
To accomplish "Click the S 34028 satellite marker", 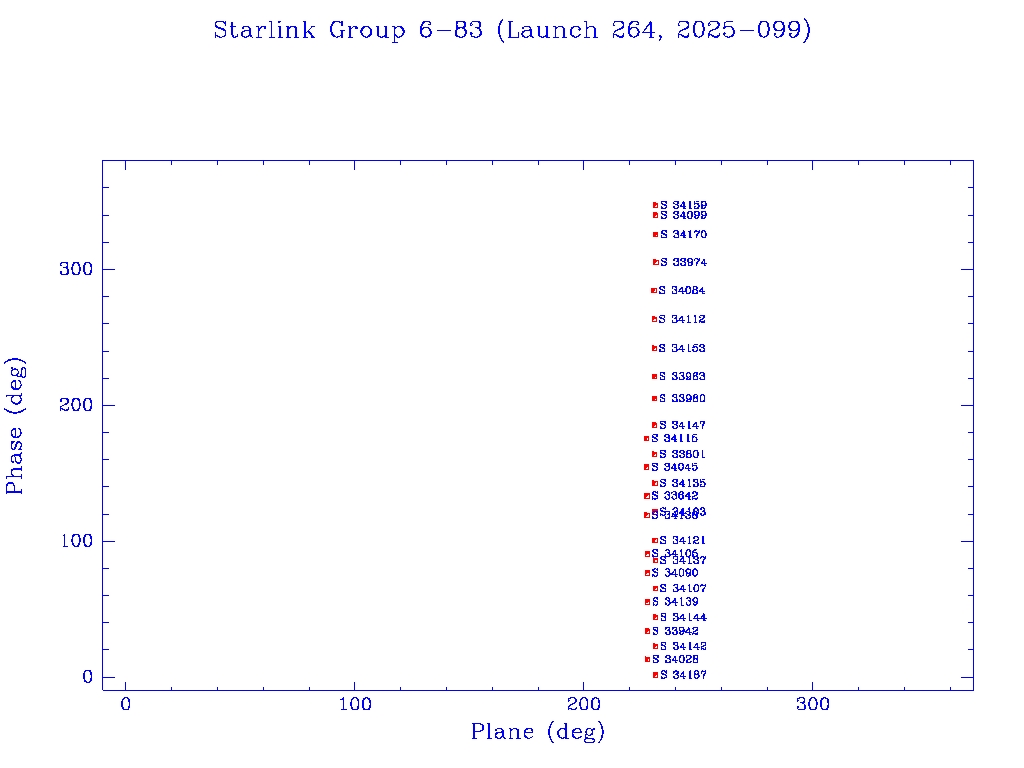I will pos(647,659).
